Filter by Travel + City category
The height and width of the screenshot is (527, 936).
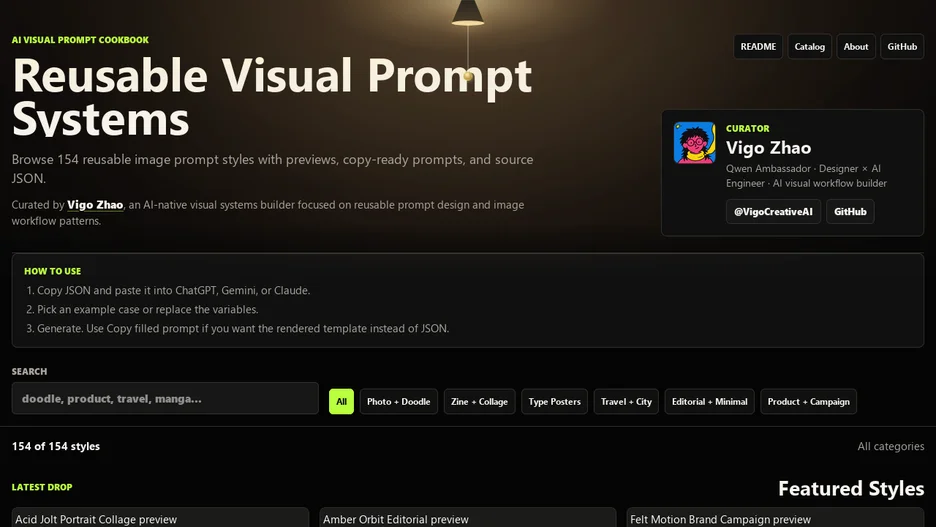(626, 402)
